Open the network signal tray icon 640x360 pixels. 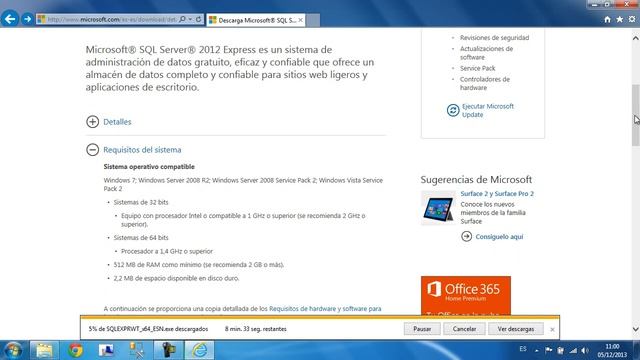[573, 350]
